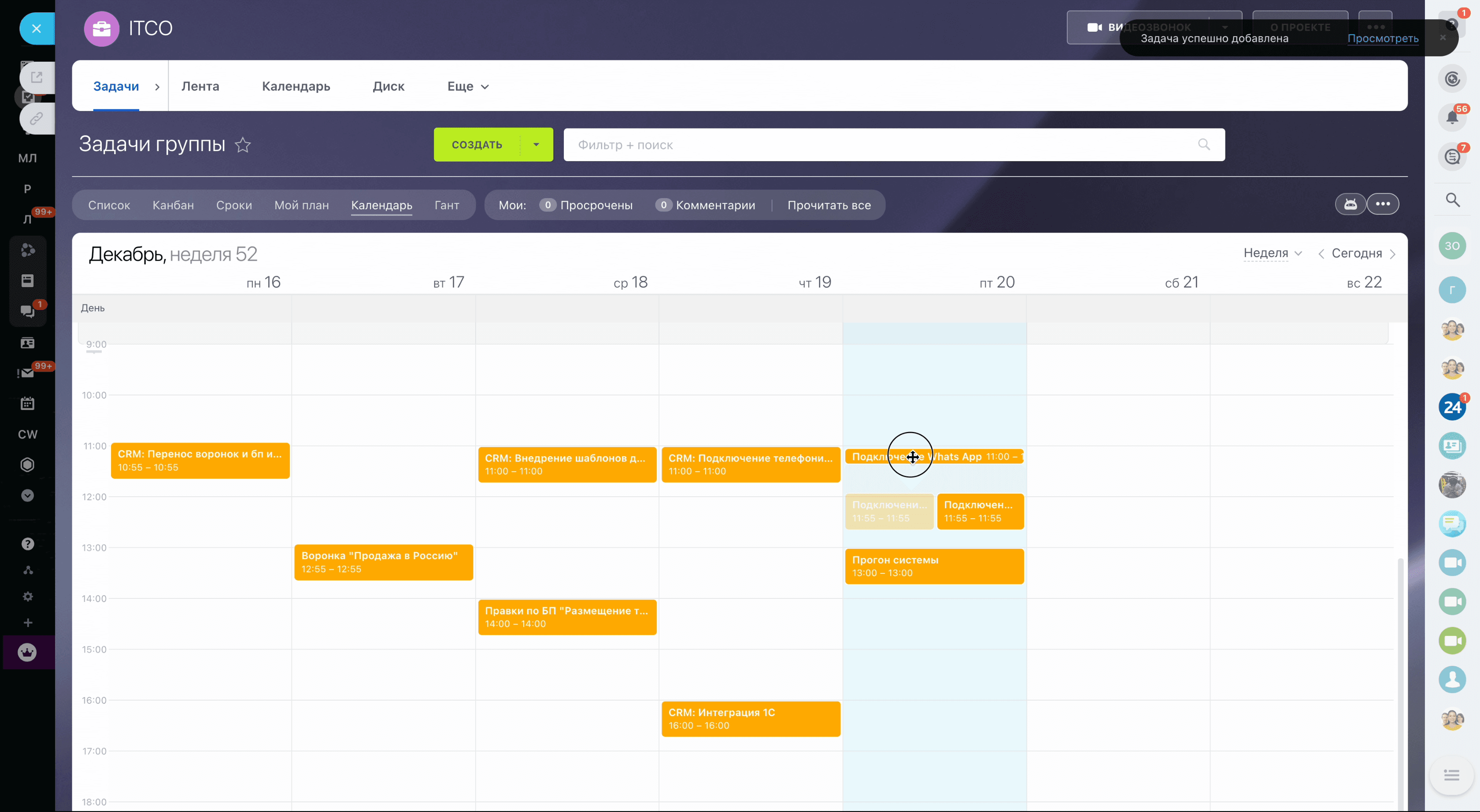Click the пт 20 day header
This screenshot has height=812, width=1480.
click(x=997, y=282)
